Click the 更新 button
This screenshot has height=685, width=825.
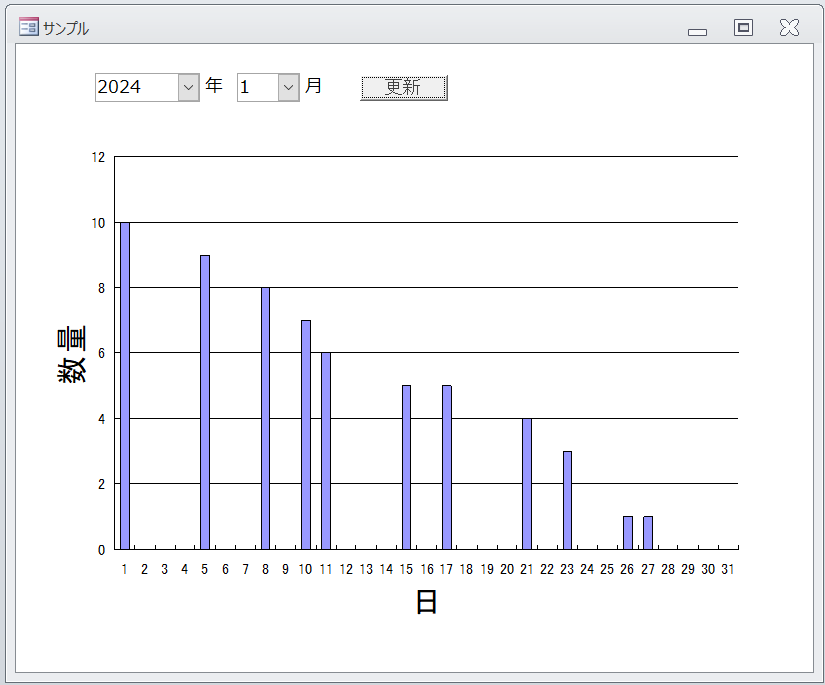(x=404, y=87)
